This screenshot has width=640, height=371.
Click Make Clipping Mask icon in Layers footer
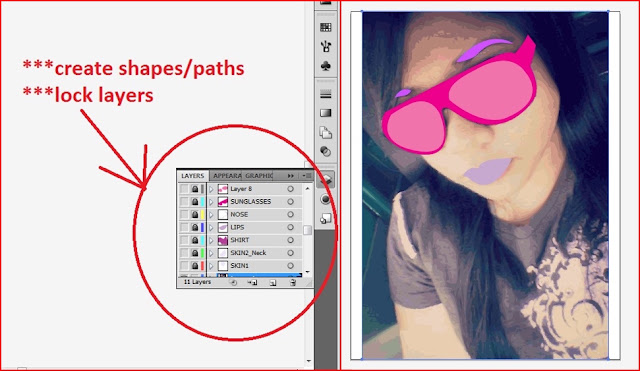pyautogui.click(x=233, y=282)
